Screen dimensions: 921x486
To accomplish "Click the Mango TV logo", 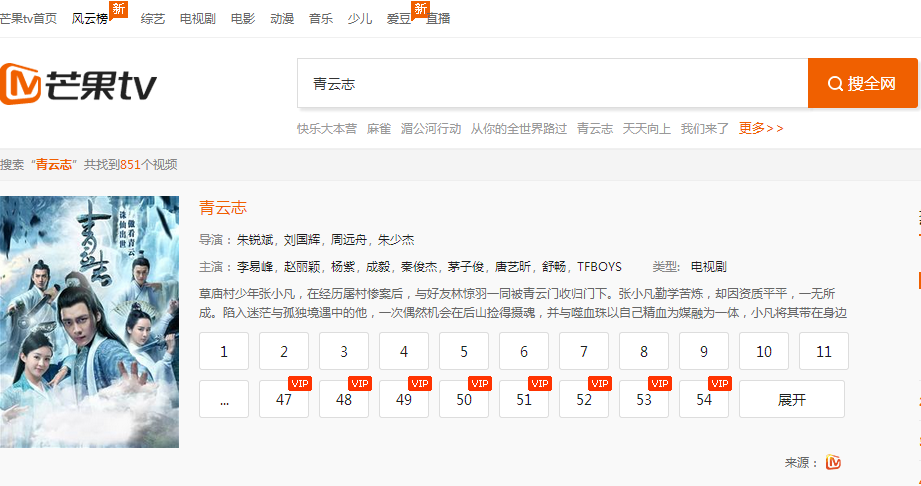I will 78,85.
